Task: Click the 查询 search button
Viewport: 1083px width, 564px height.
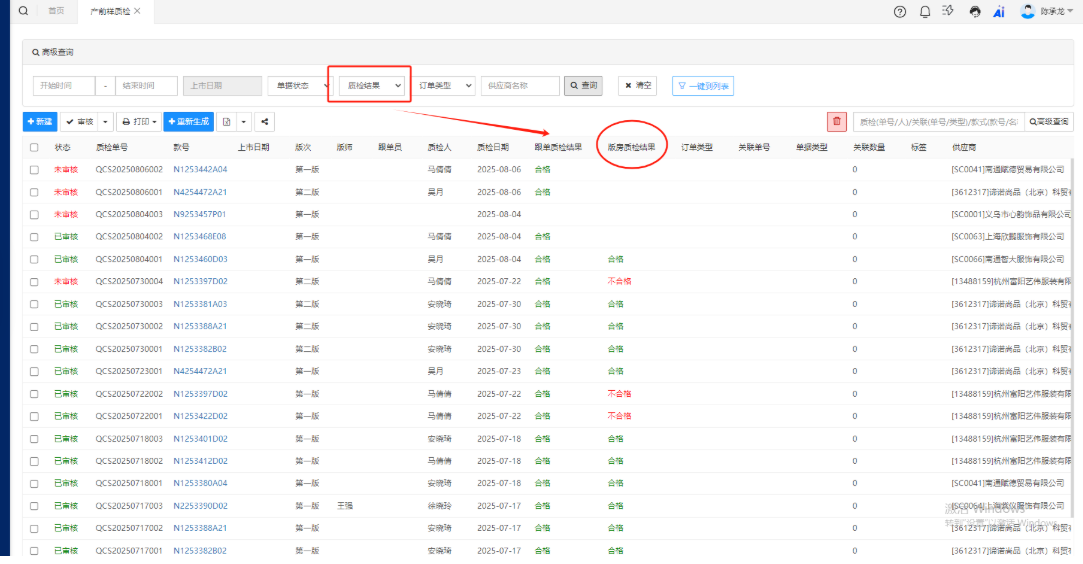Action: tap(584, 86)
